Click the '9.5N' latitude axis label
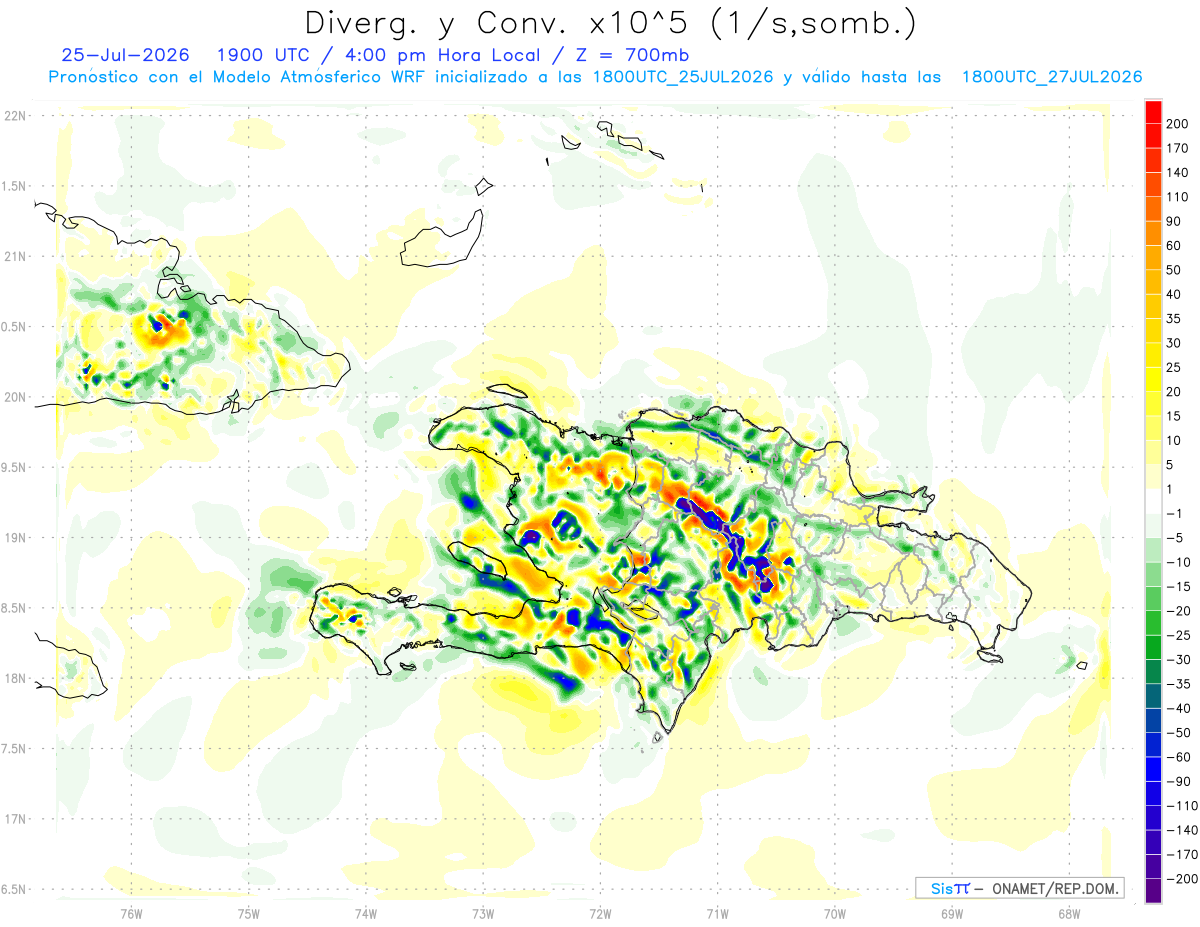 (15, 467)
